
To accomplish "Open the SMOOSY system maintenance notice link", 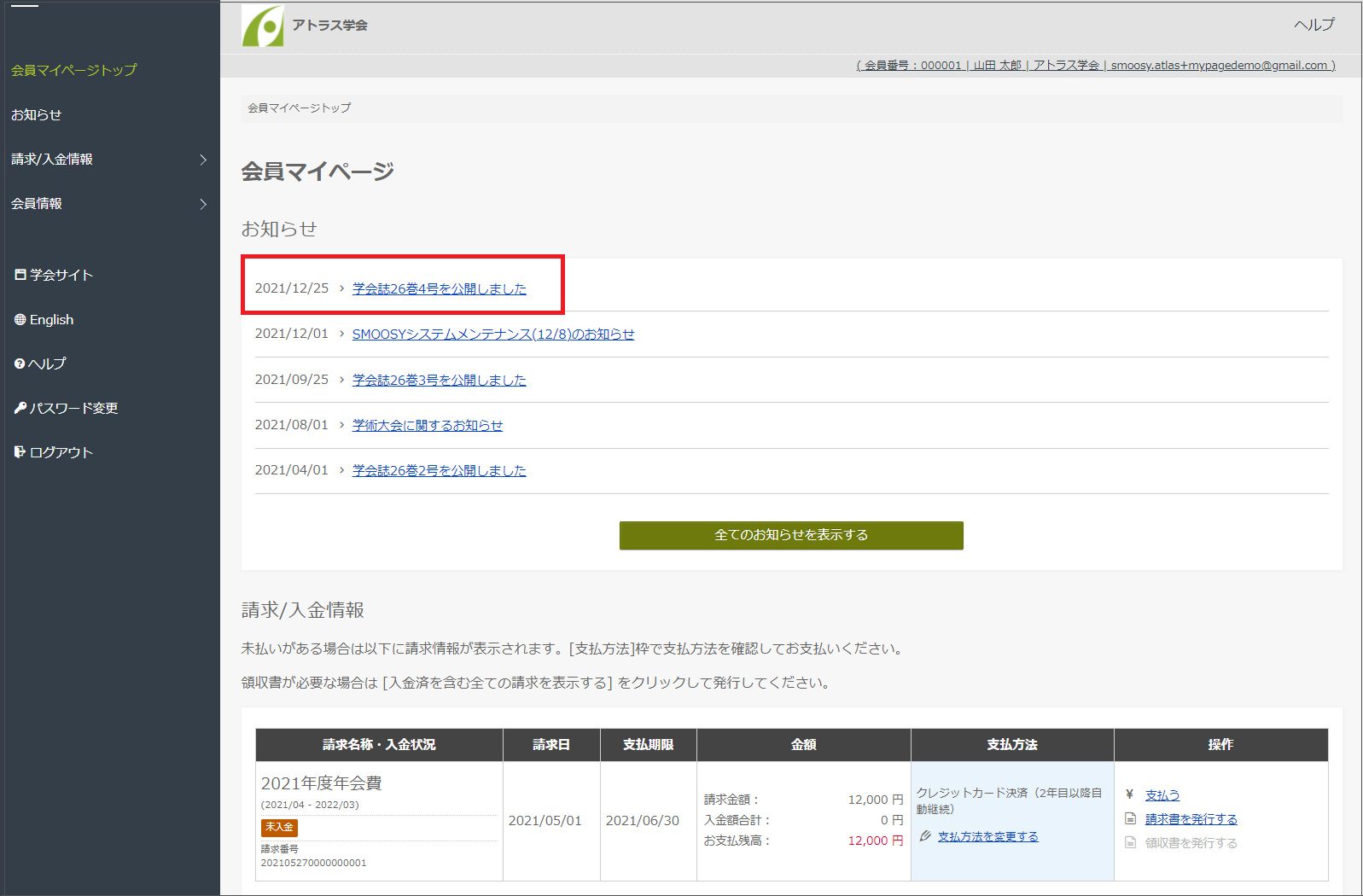I will (x=492, y=335).
